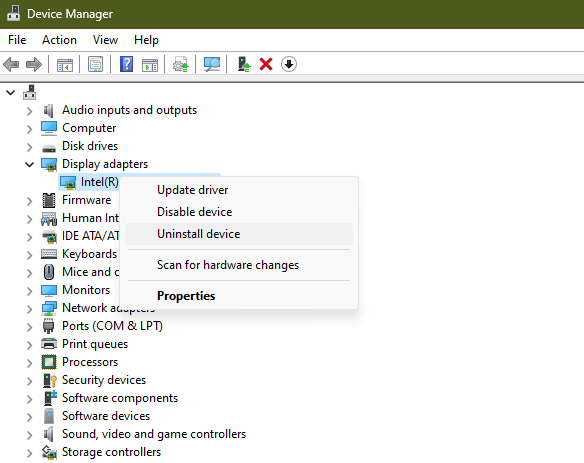Select the root computer node icon

pos(29,92)
